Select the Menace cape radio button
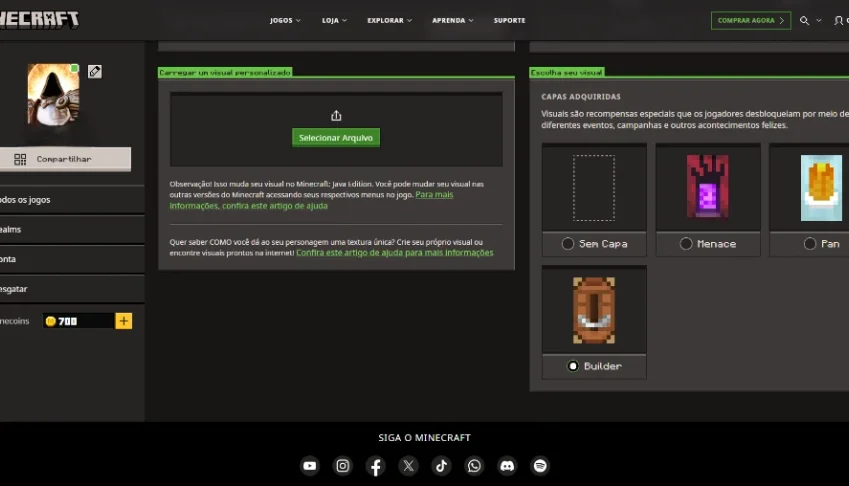 click(686, 244)
